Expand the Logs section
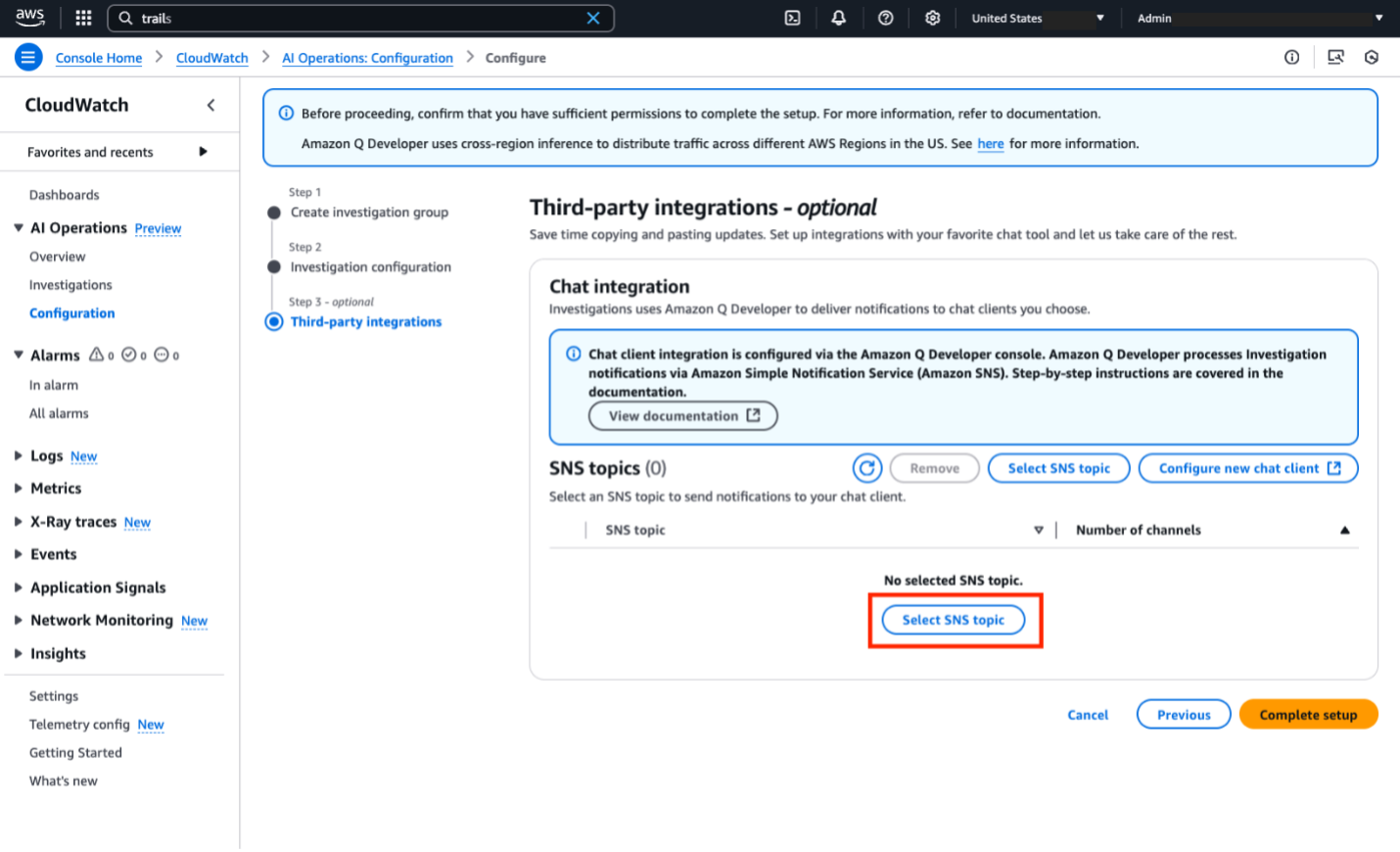Screen dimensions: 1400x852 (19, 455)
